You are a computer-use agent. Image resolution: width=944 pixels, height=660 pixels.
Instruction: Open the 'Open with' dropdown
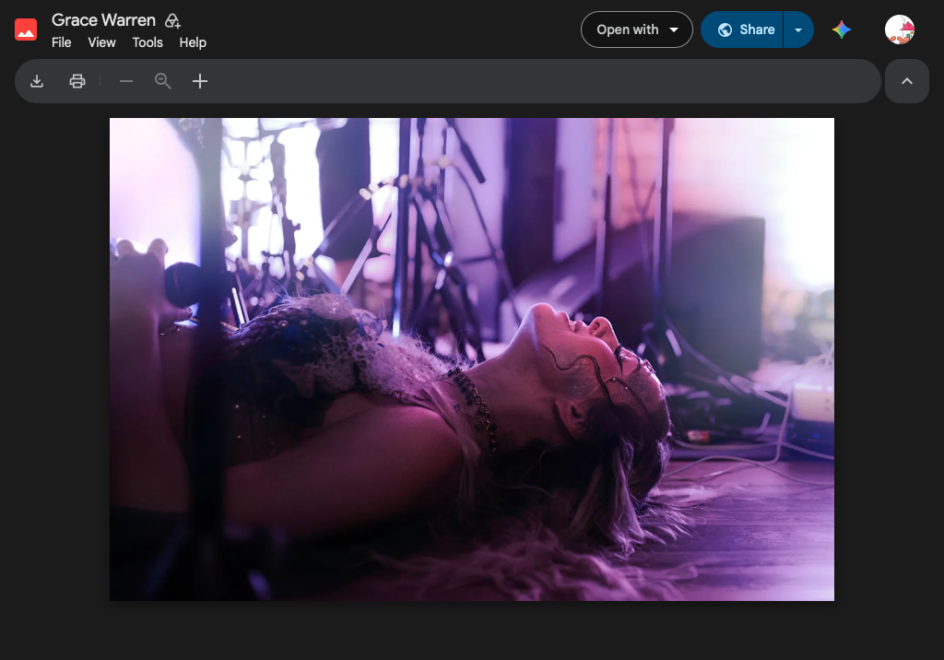pos(637,30)
